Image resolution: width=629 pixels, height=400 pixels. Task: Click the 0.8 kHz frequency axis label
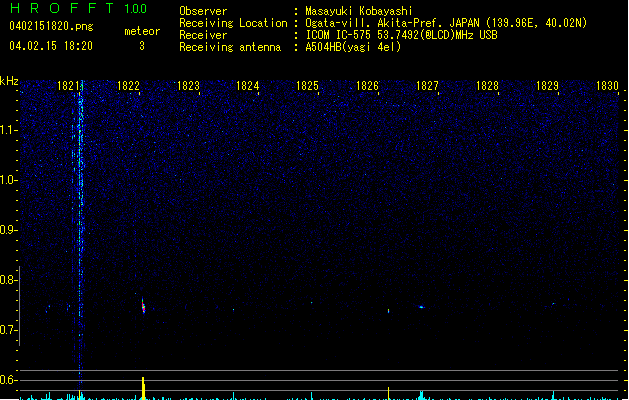tap(9, 280)
